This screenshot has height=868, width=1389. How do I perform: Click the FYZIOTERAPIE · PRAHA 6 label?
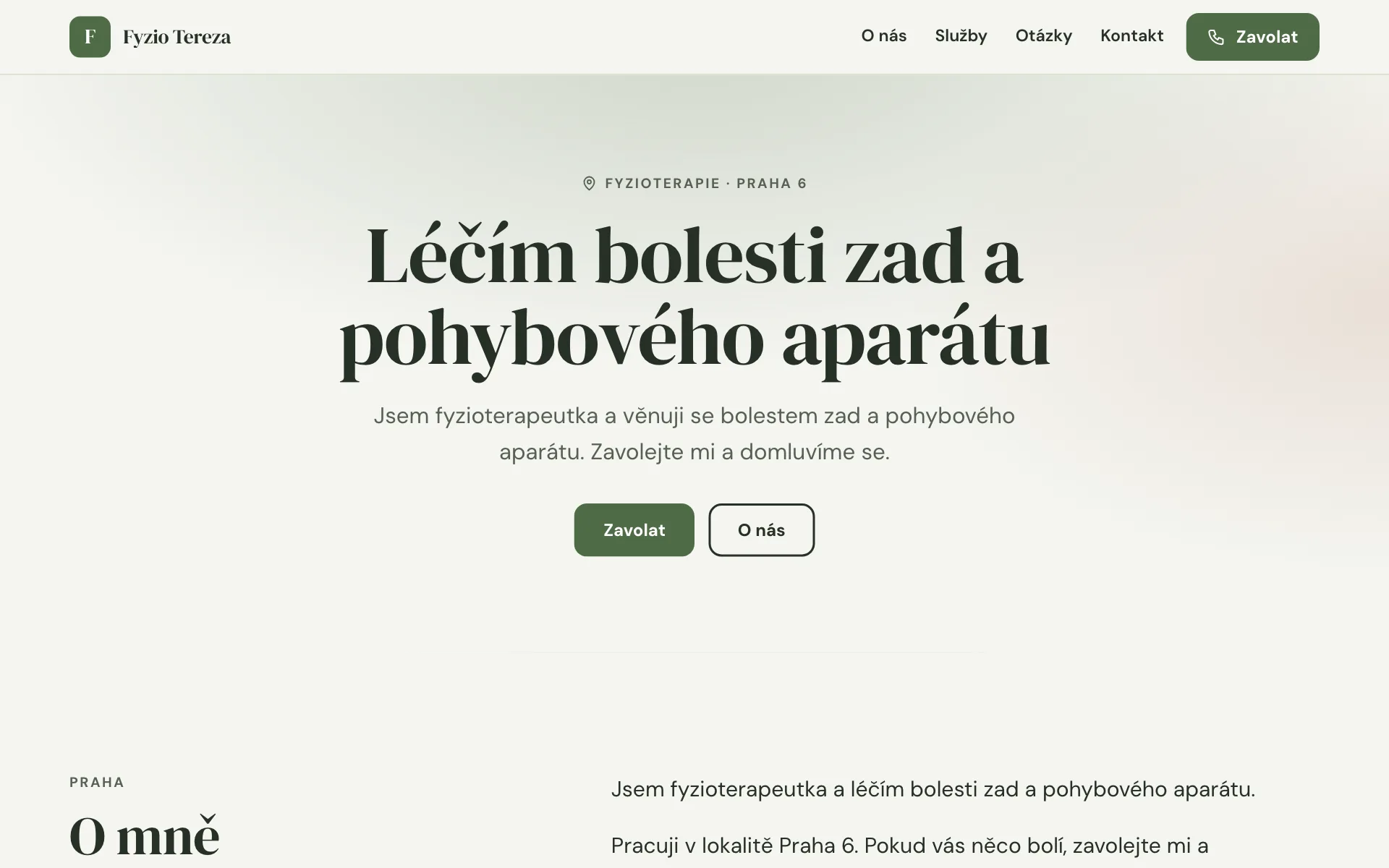click(x=705, y=183)
